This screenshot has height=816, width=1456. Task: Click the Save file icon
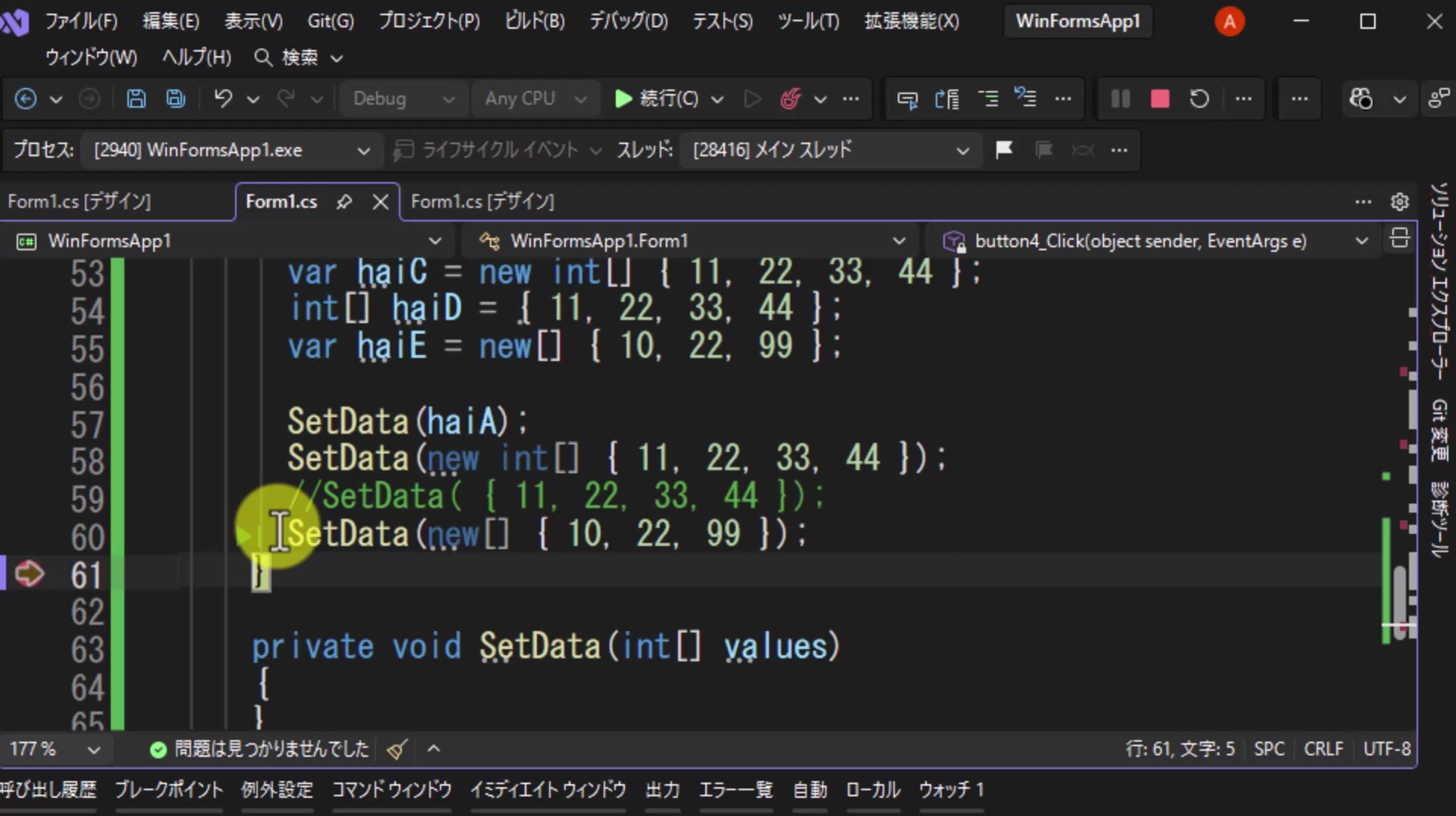136,99
